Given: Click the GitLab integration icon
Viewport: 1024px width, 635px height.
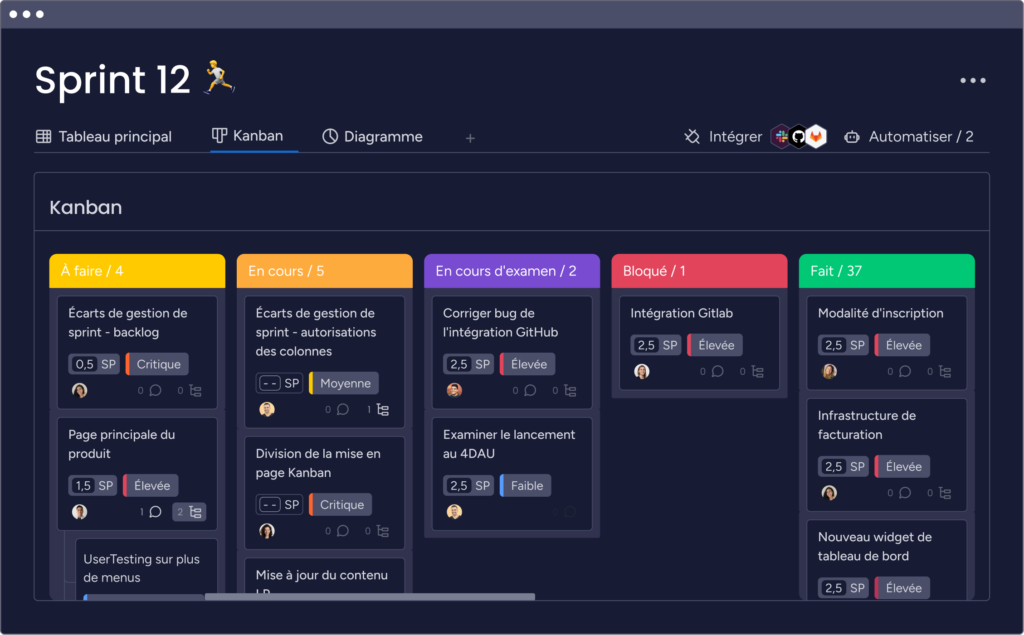Looking at the screenshot, I should click(817, 137).
